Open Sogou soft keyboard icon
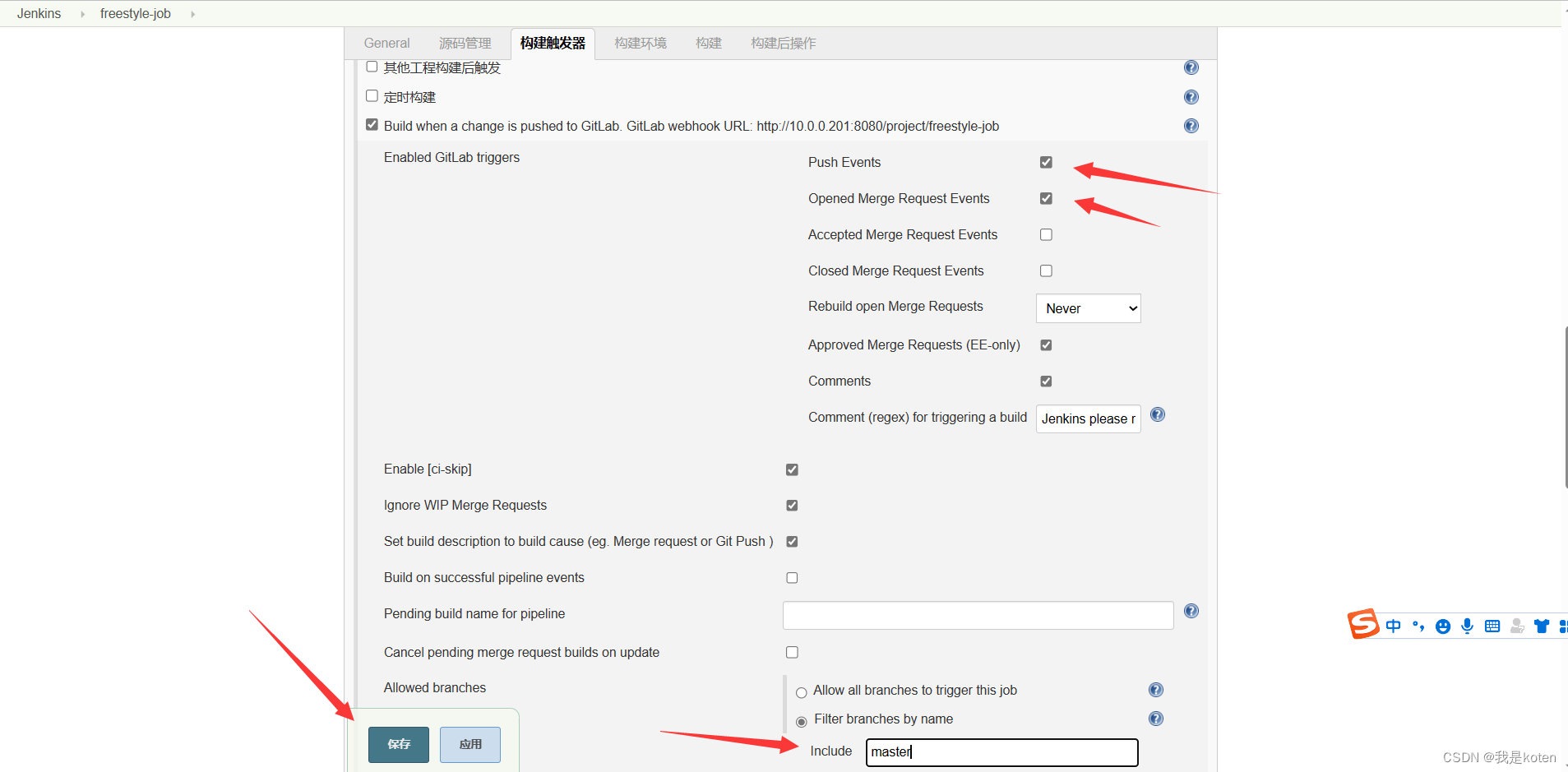1568x772 pixels. [1492, 626]
